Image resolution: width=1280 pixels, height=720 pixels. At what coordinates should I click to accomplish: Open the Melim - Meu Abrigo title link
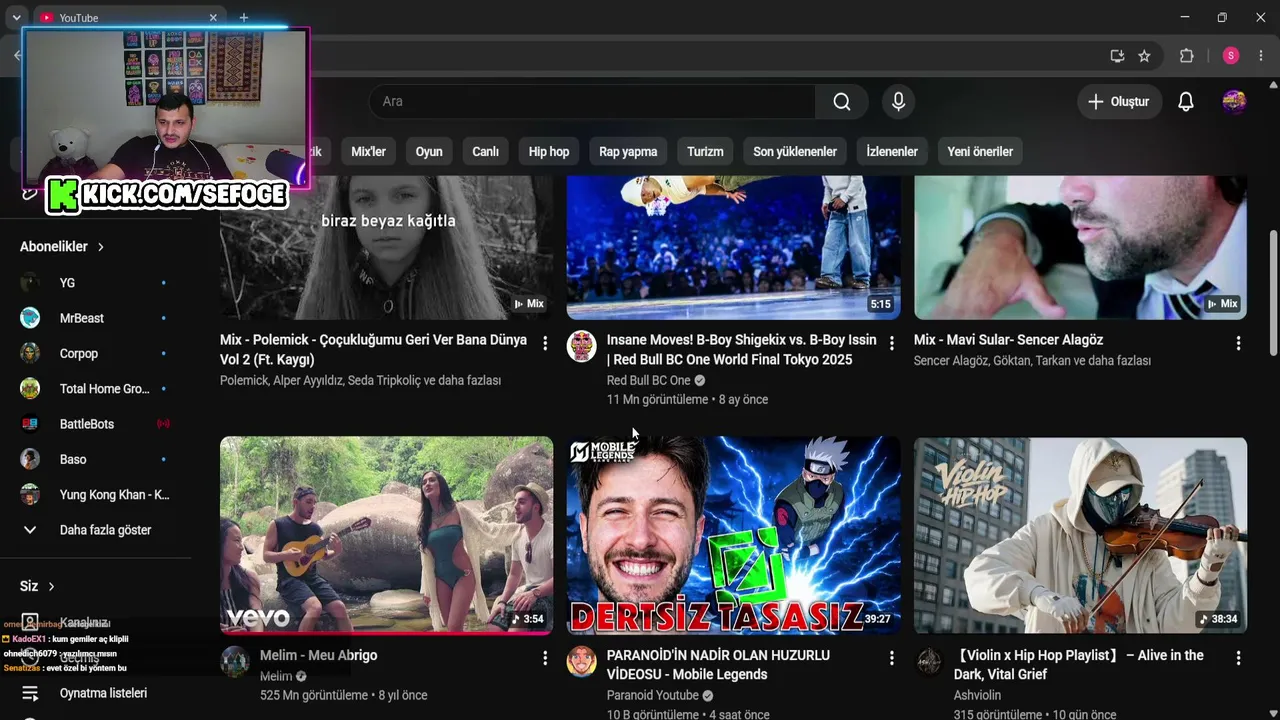point(319,655)
